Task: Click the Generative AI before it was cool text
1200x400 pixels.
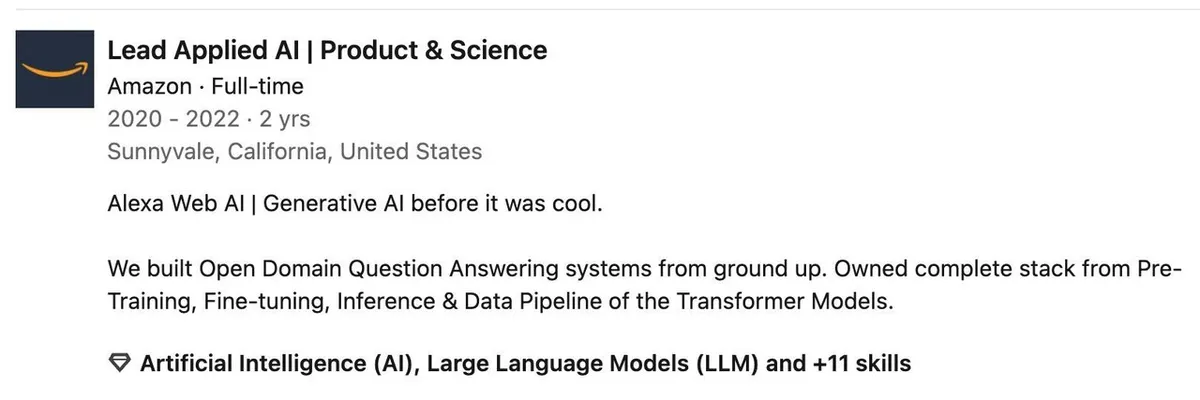Action: 432,205
